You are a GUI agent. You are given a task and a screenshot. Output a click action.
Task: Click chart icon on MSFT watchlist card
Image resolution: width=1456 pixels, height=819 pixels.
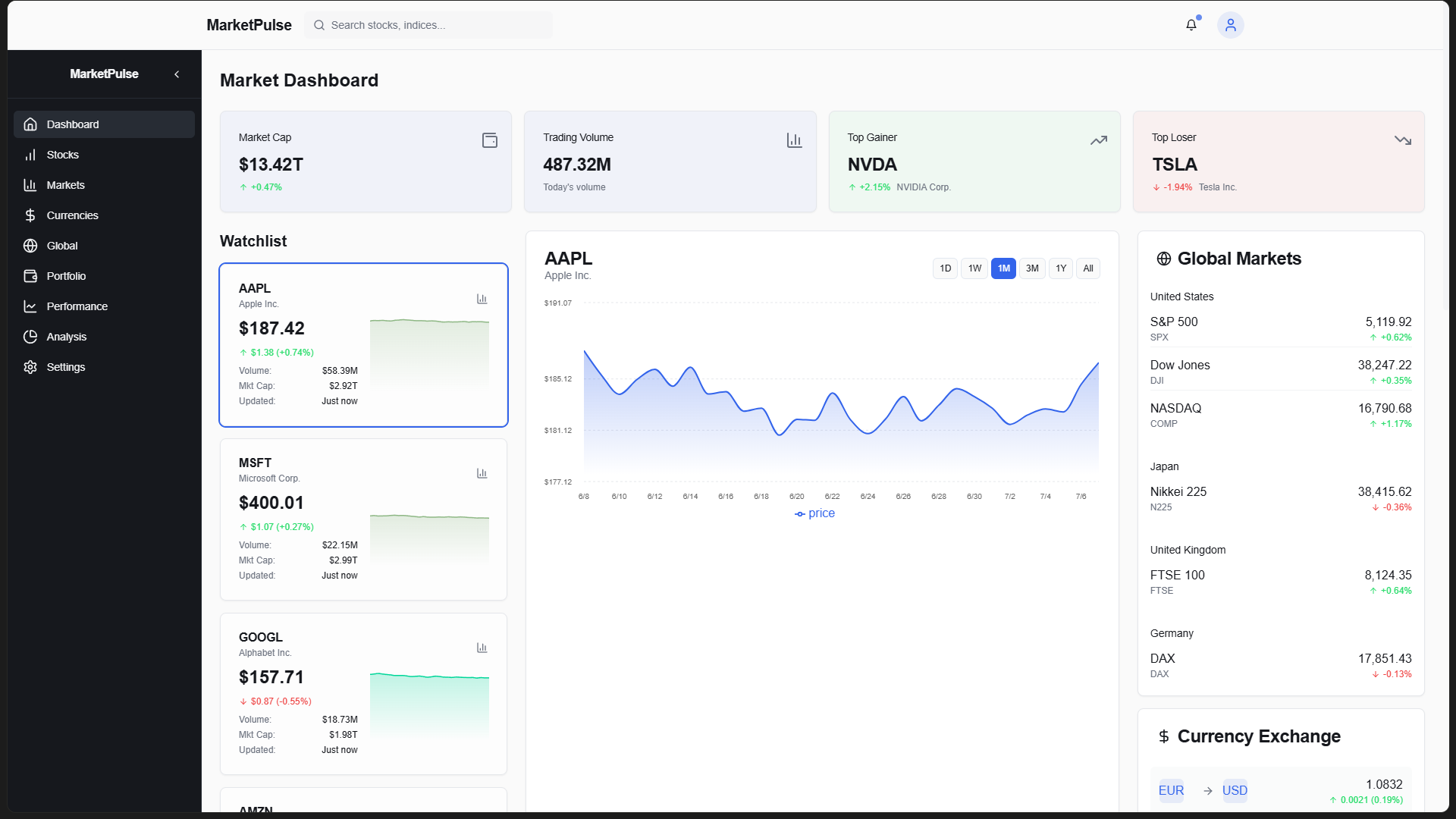pos(482,473)
